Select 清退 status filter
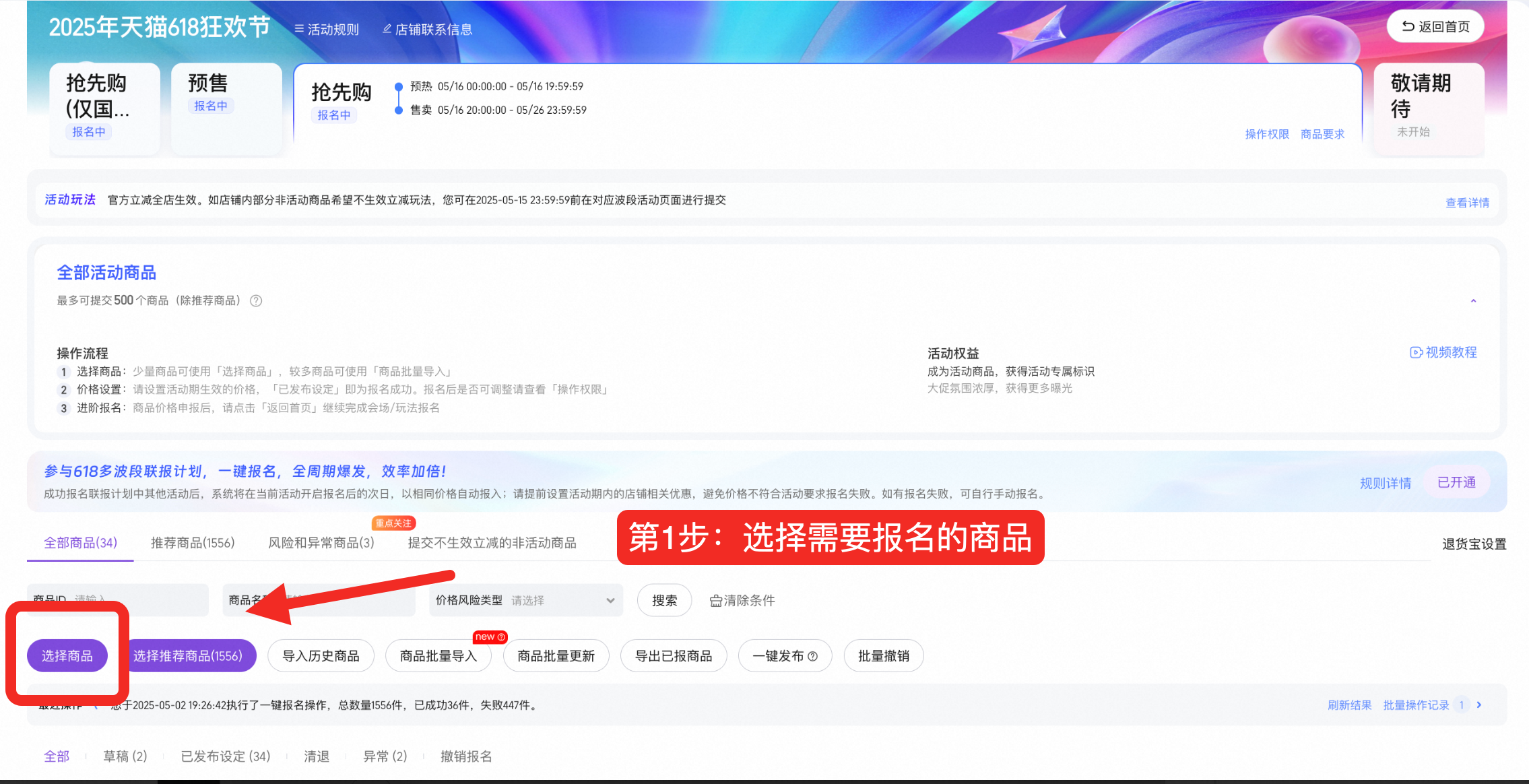This screenshot has height=784, width=1529. point(317,756)
